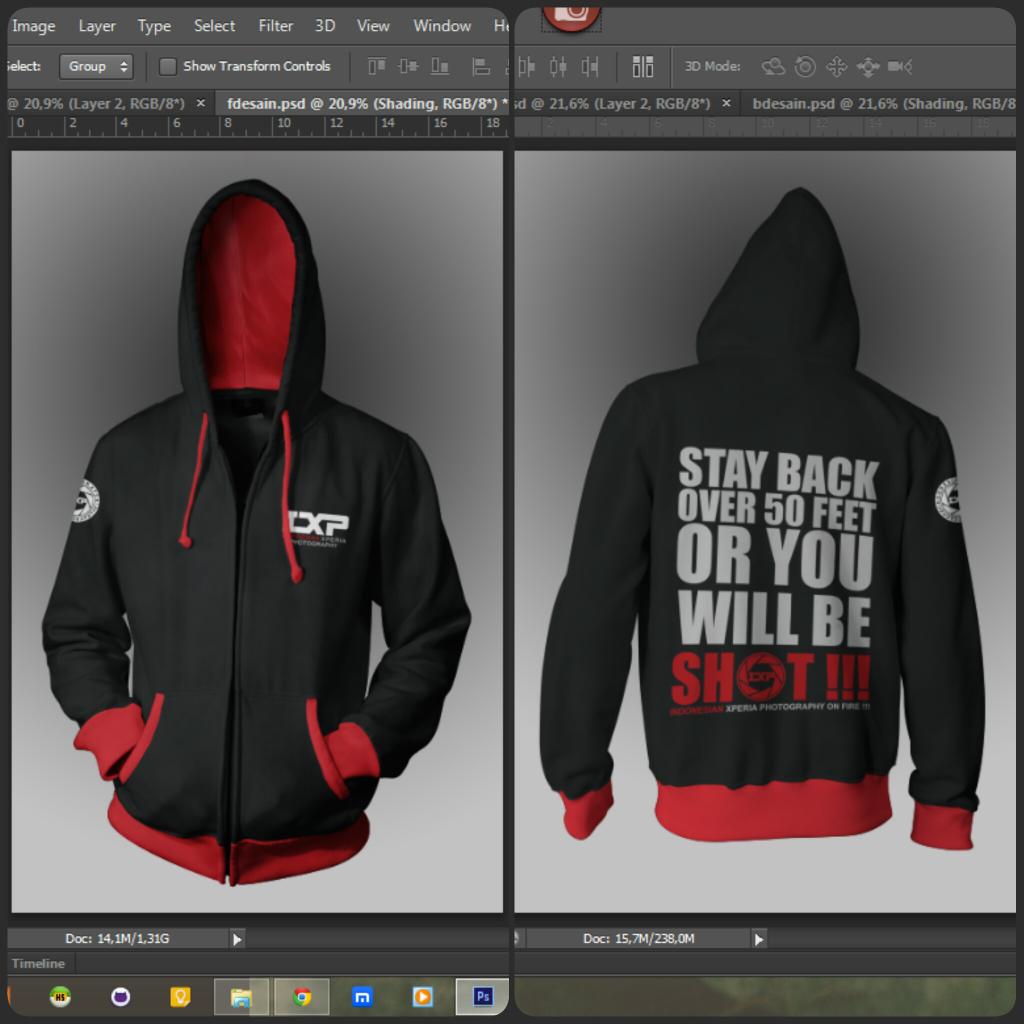Click Align vertical centers icon
The height and width of the screenshot is (1024, 1024).
(408, 66)
